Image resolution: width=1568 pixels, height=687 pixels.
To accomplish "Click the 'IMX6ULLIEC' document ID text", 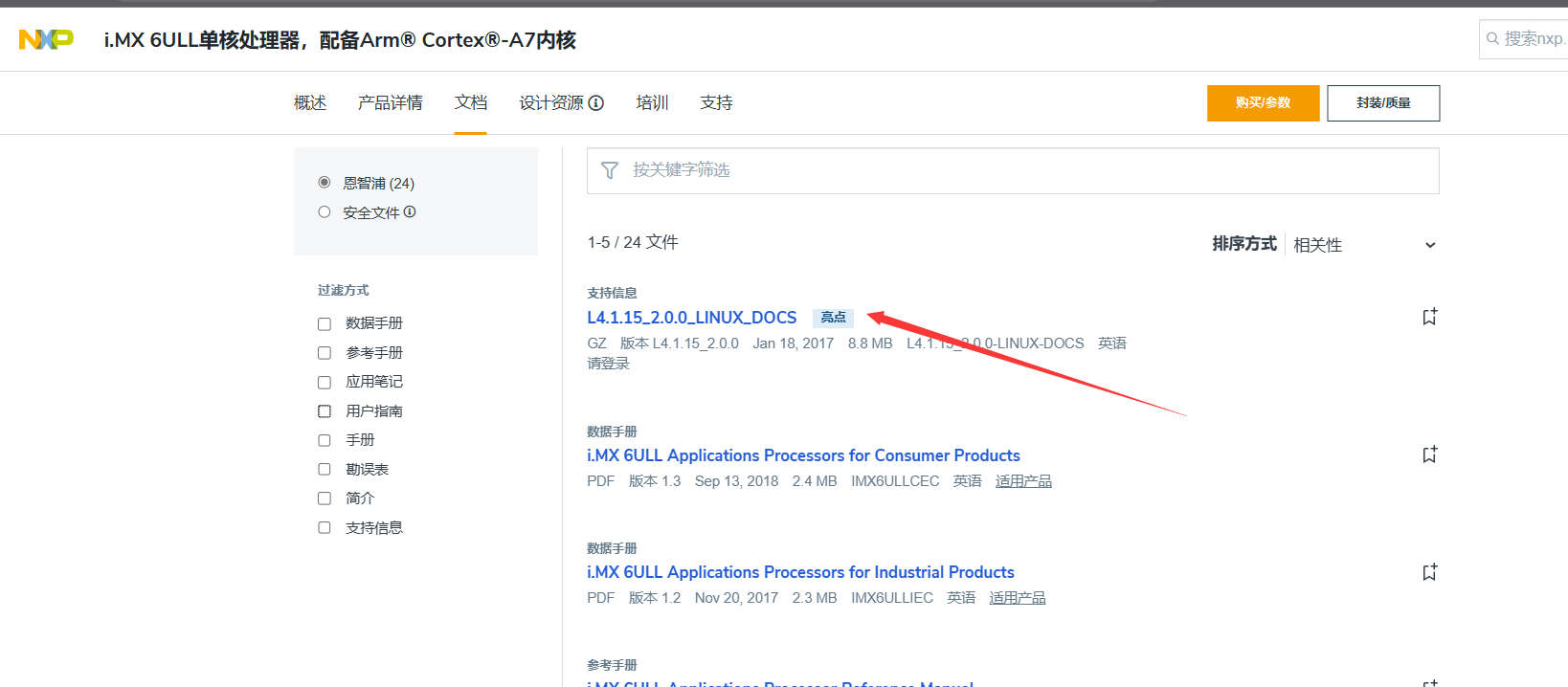I will tap(892, 598).
